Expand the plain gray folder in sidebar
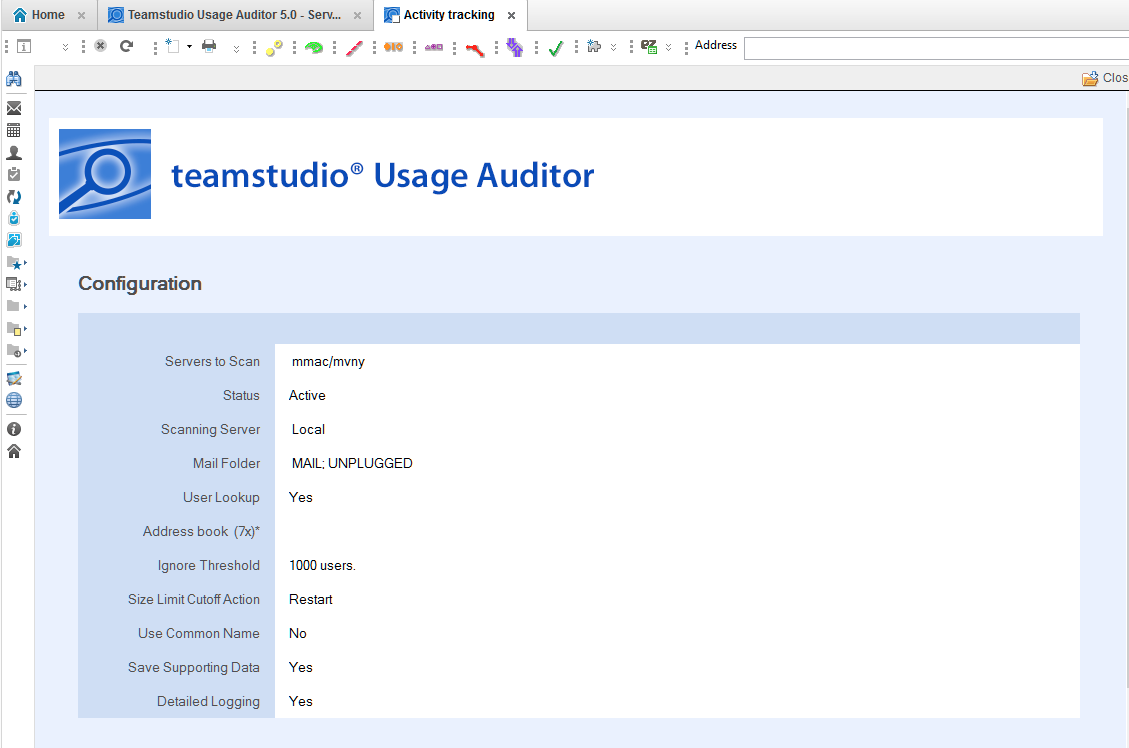 [16, 307]
